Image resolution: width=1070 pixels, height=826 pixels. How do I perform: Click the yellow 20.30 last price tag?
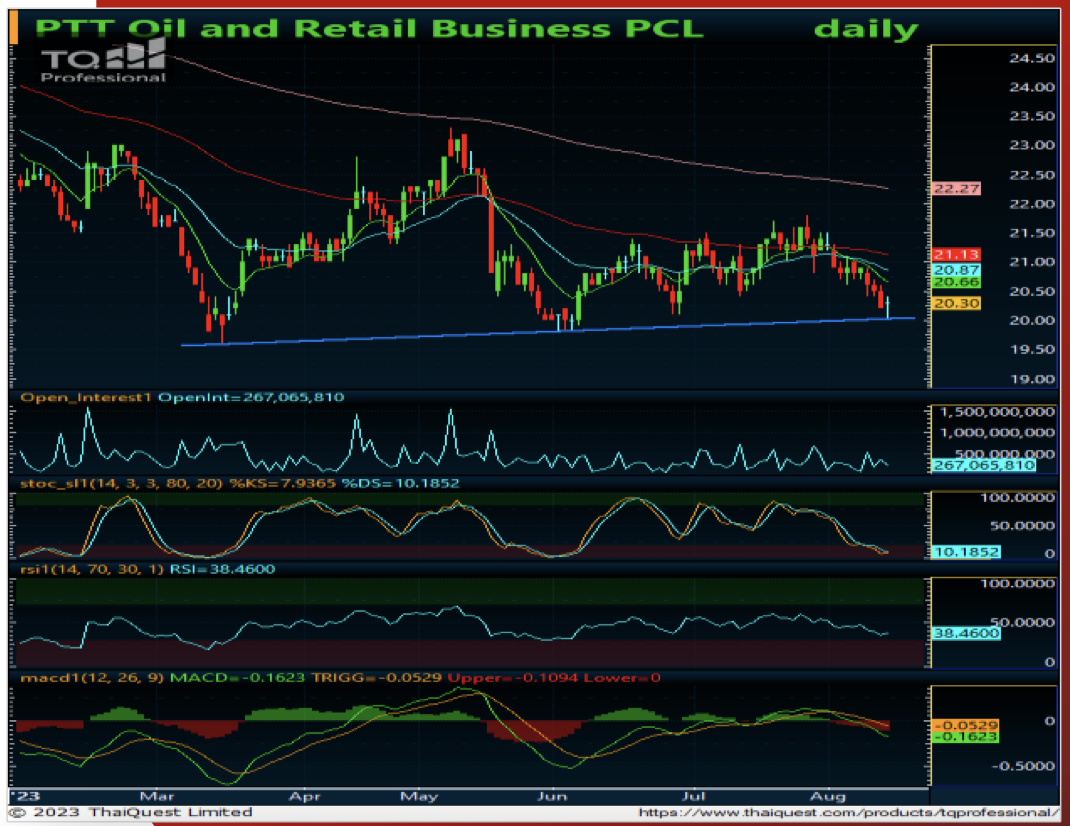point(956,303)
